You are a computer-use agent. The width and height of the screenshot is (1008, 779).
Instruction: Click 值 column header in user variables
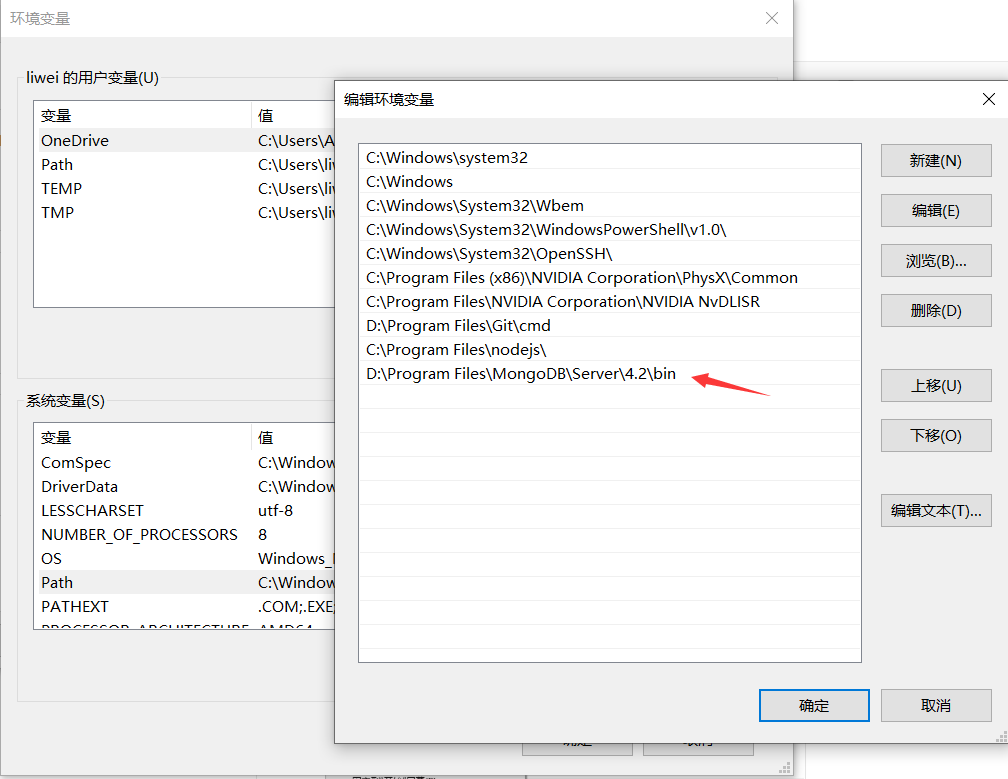click(x=293, y=116)
